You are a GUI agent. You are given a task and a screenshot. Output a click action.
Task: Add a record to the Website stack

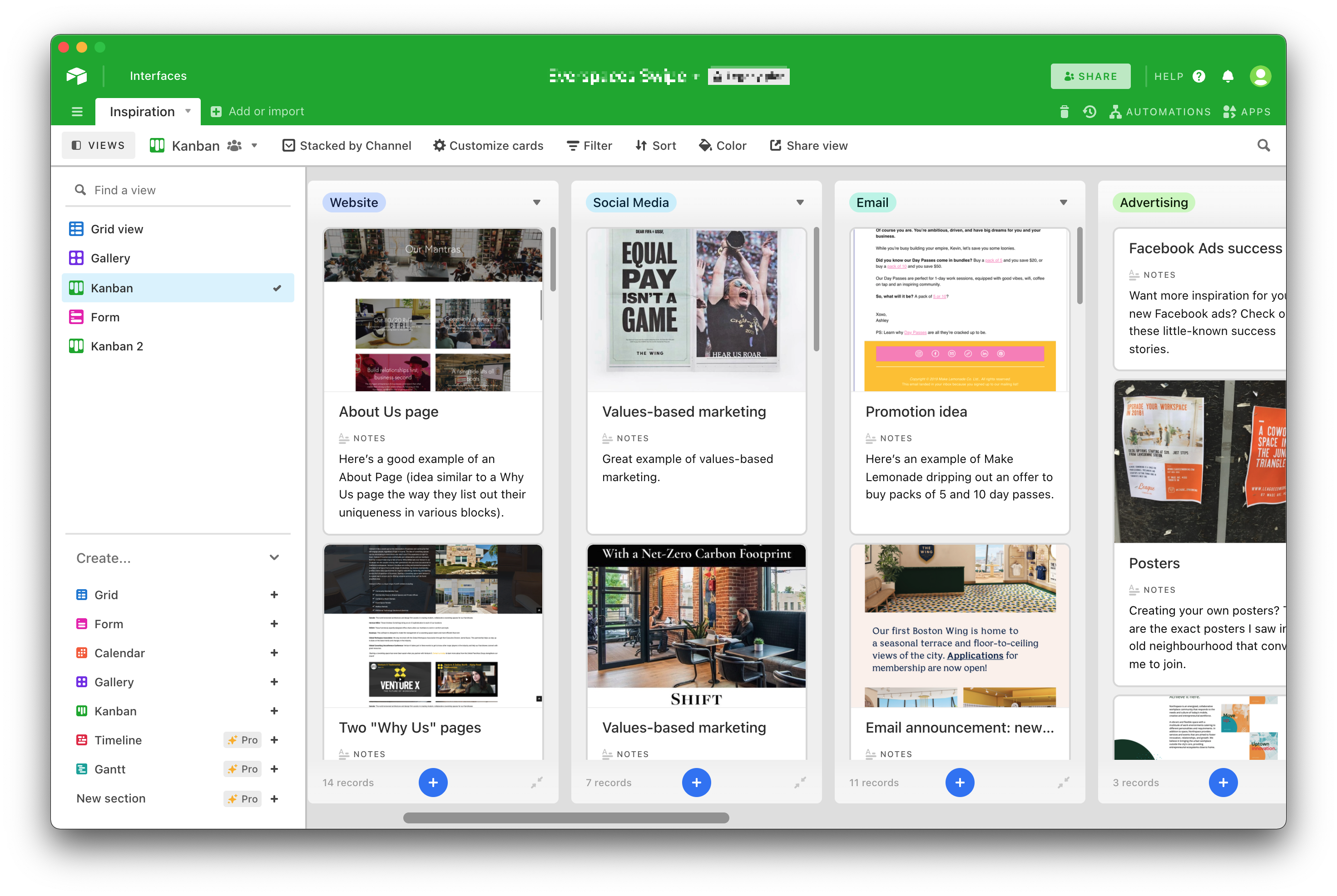point(433,782)
